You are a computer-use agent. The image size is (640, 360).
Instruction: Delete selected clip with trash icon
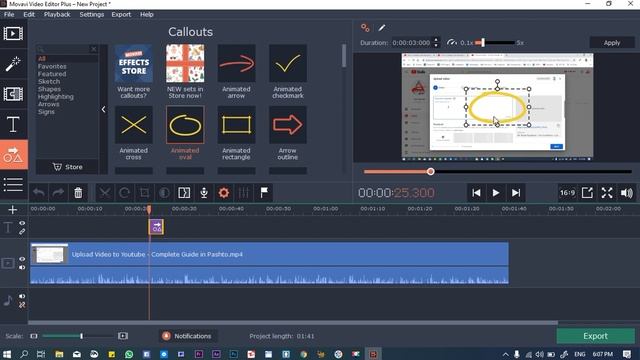tap(78, 193)
